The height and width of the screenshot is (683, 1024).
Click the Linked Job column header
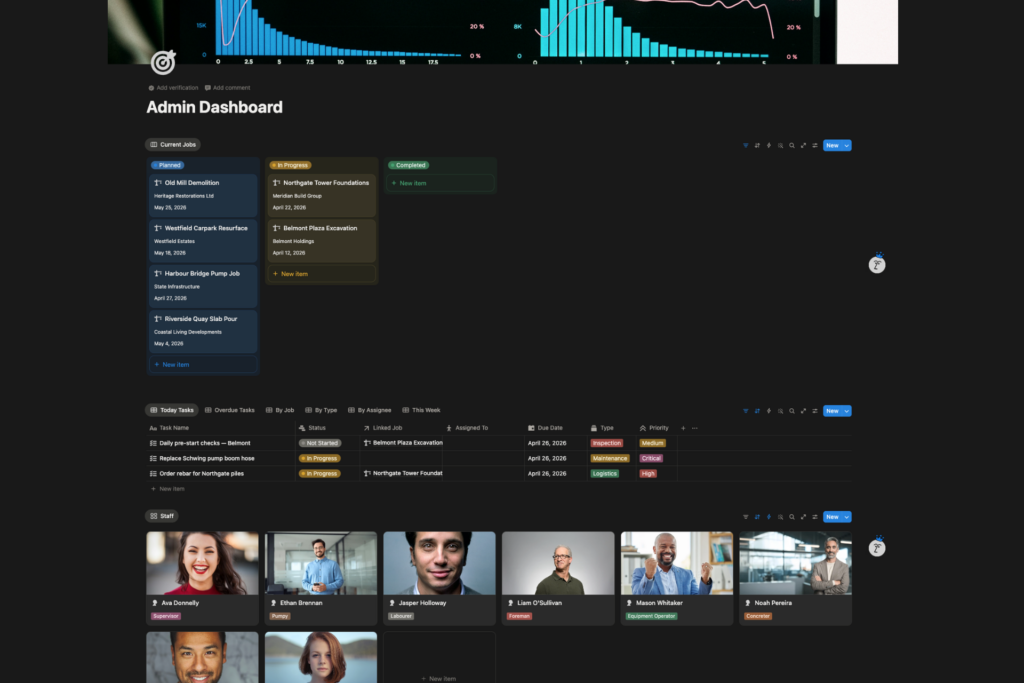tap(383, 428)
